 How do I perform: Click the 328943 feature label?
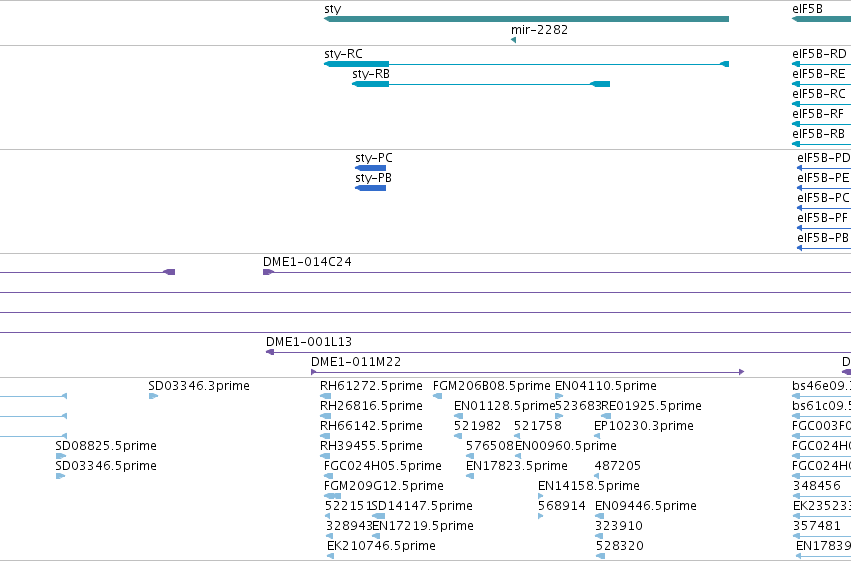[x=348, y=526]
